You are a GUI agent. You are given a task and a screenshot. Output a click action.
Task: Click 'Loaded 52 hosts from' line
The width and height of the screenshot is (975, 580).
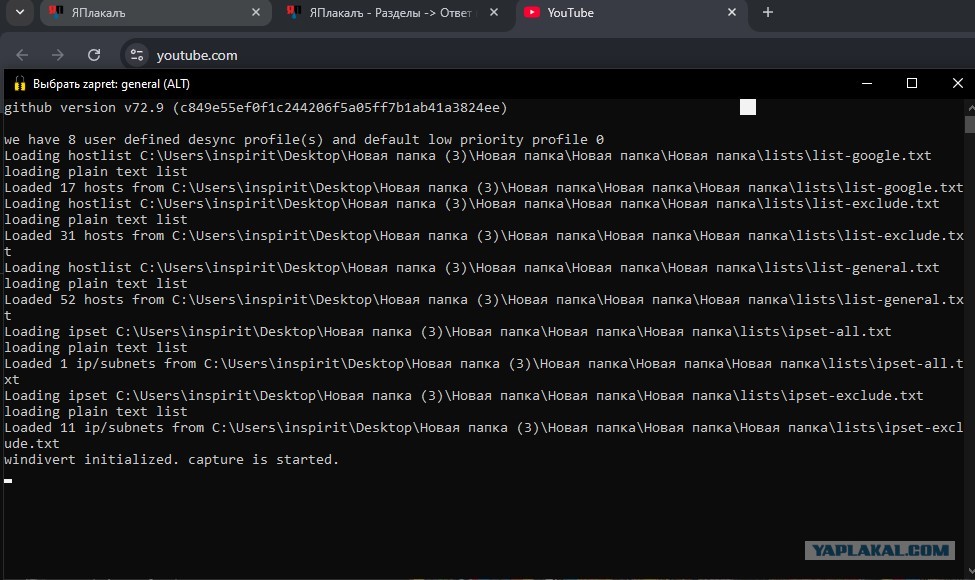click(483, 308)
